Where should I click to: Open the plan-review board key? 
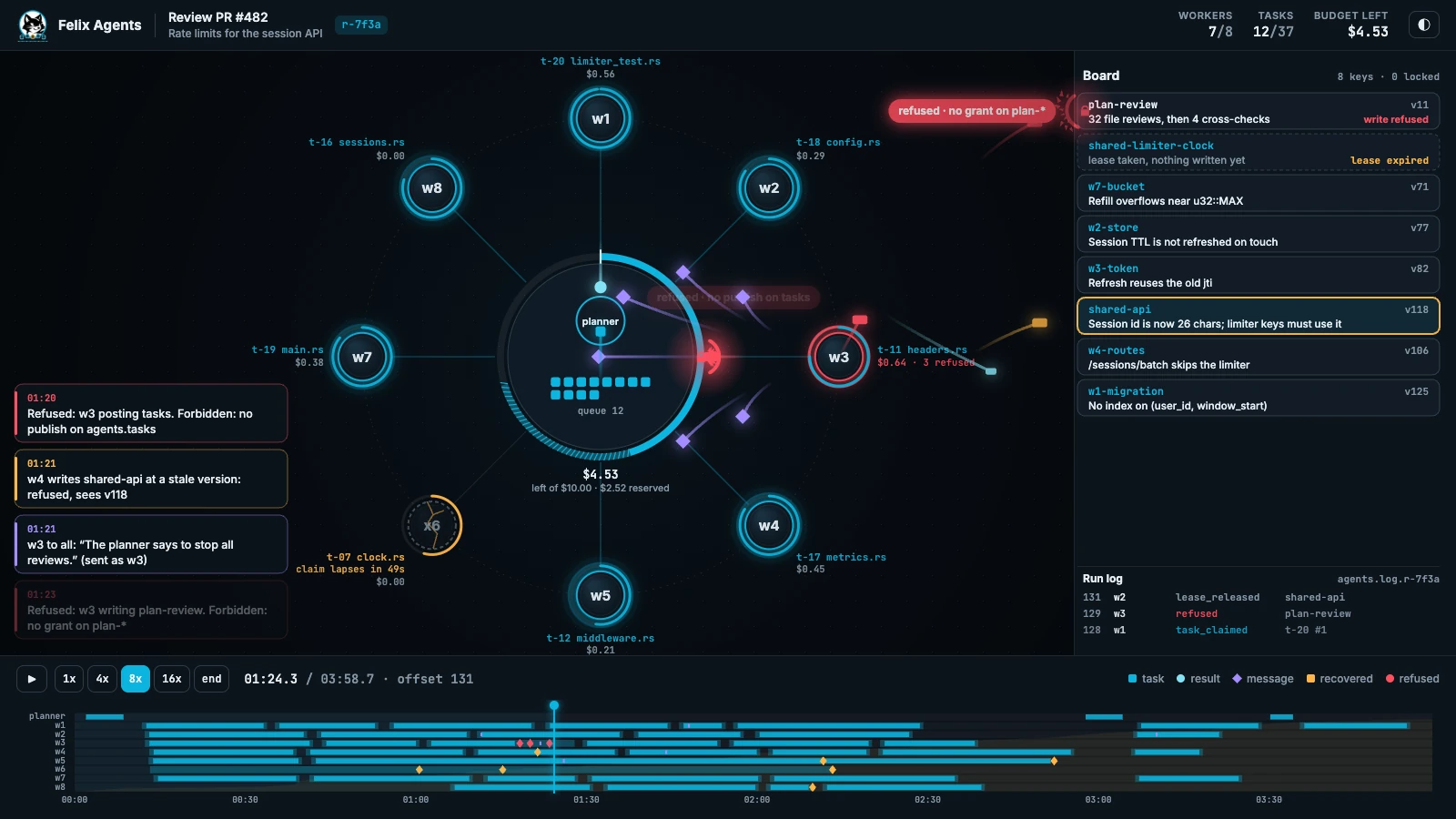tap(1258, 111)
